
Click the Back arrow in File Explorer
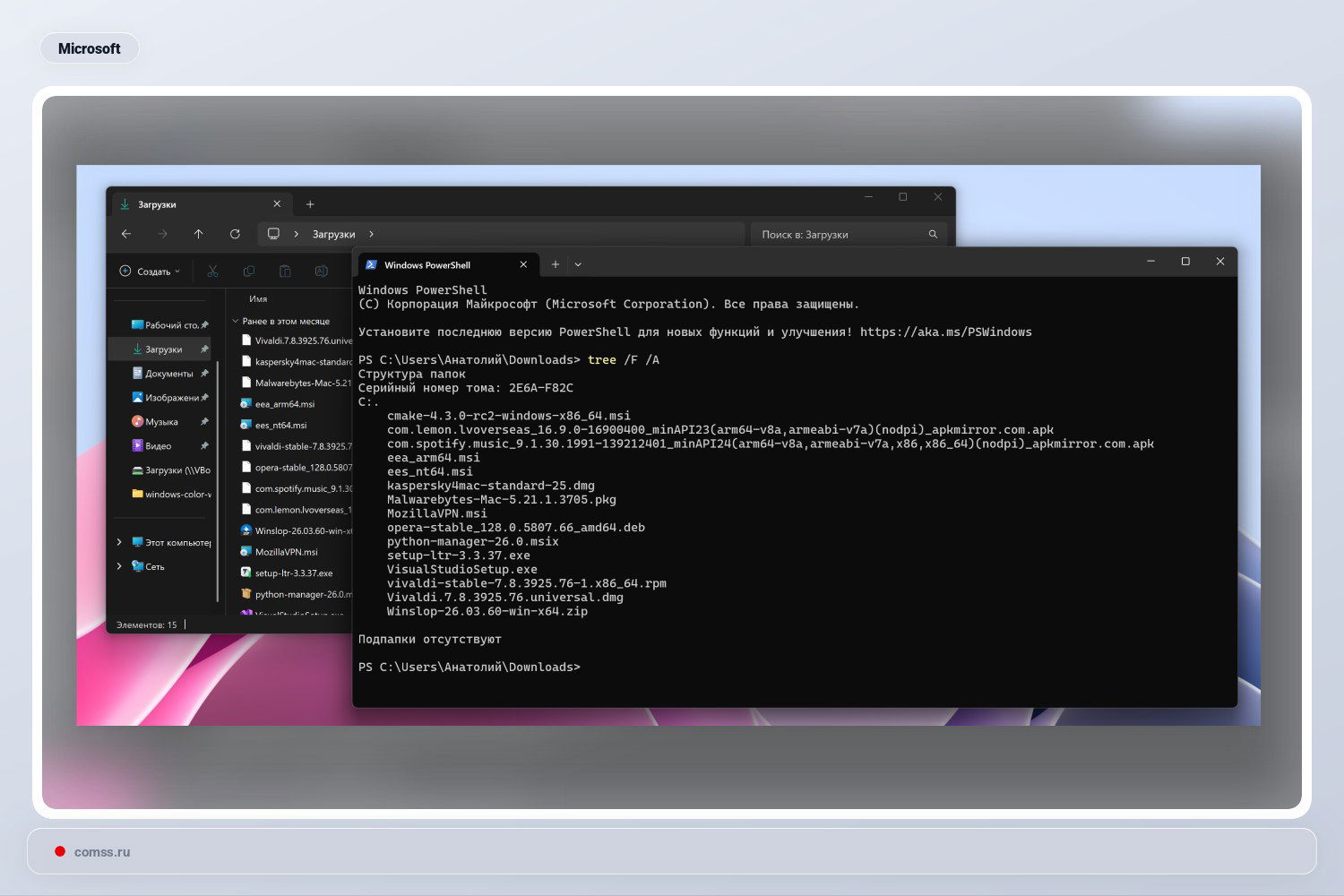point(126,234)
